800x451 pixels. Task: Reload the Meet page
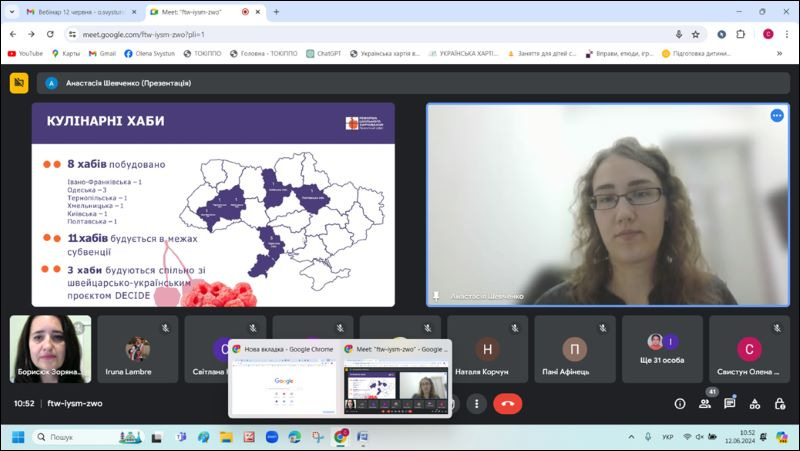[50, 34]
